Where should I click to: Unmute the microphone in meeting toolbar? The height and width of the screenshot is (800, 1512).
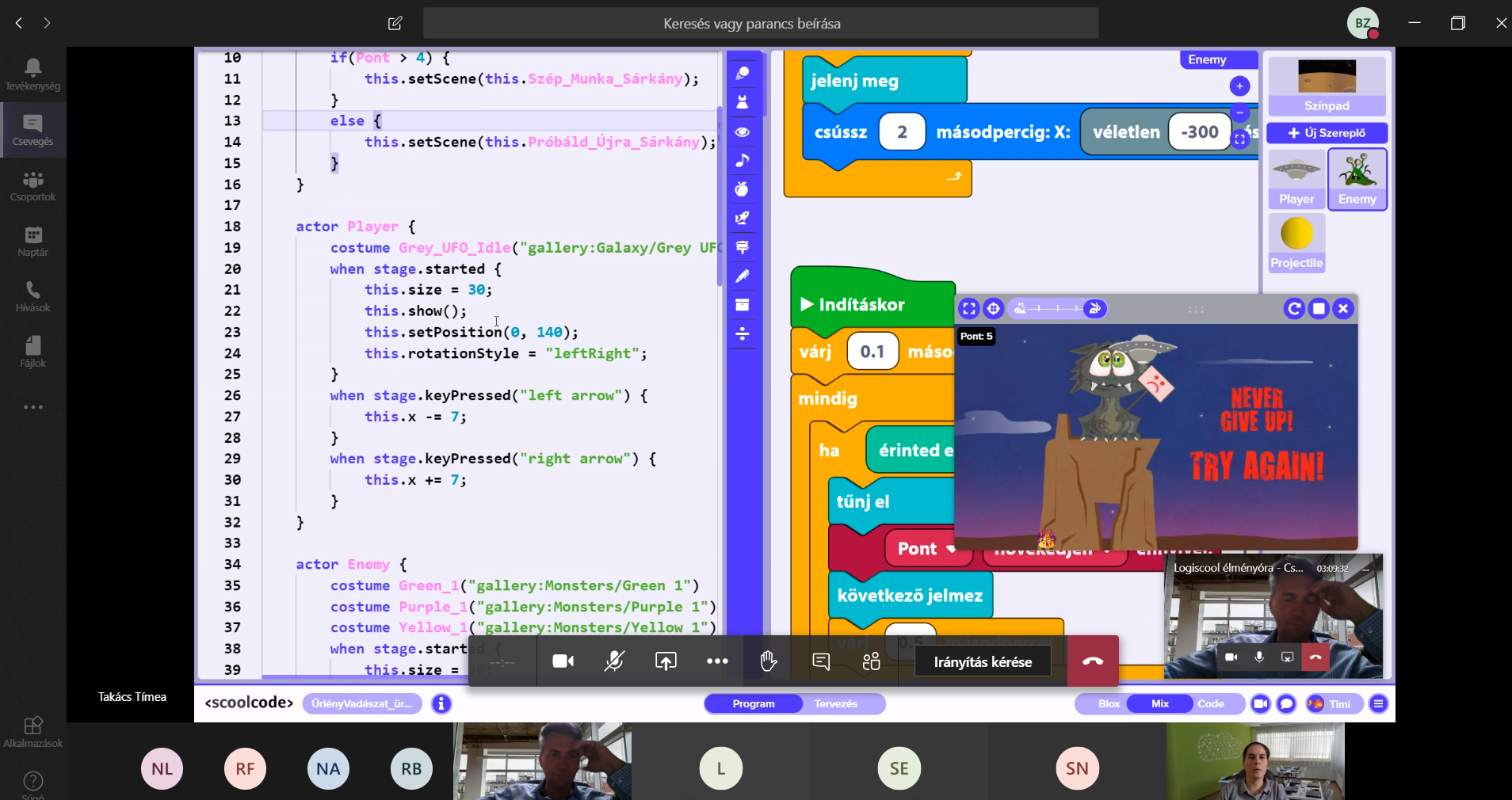pyautogui.click(x=614, y=661)
